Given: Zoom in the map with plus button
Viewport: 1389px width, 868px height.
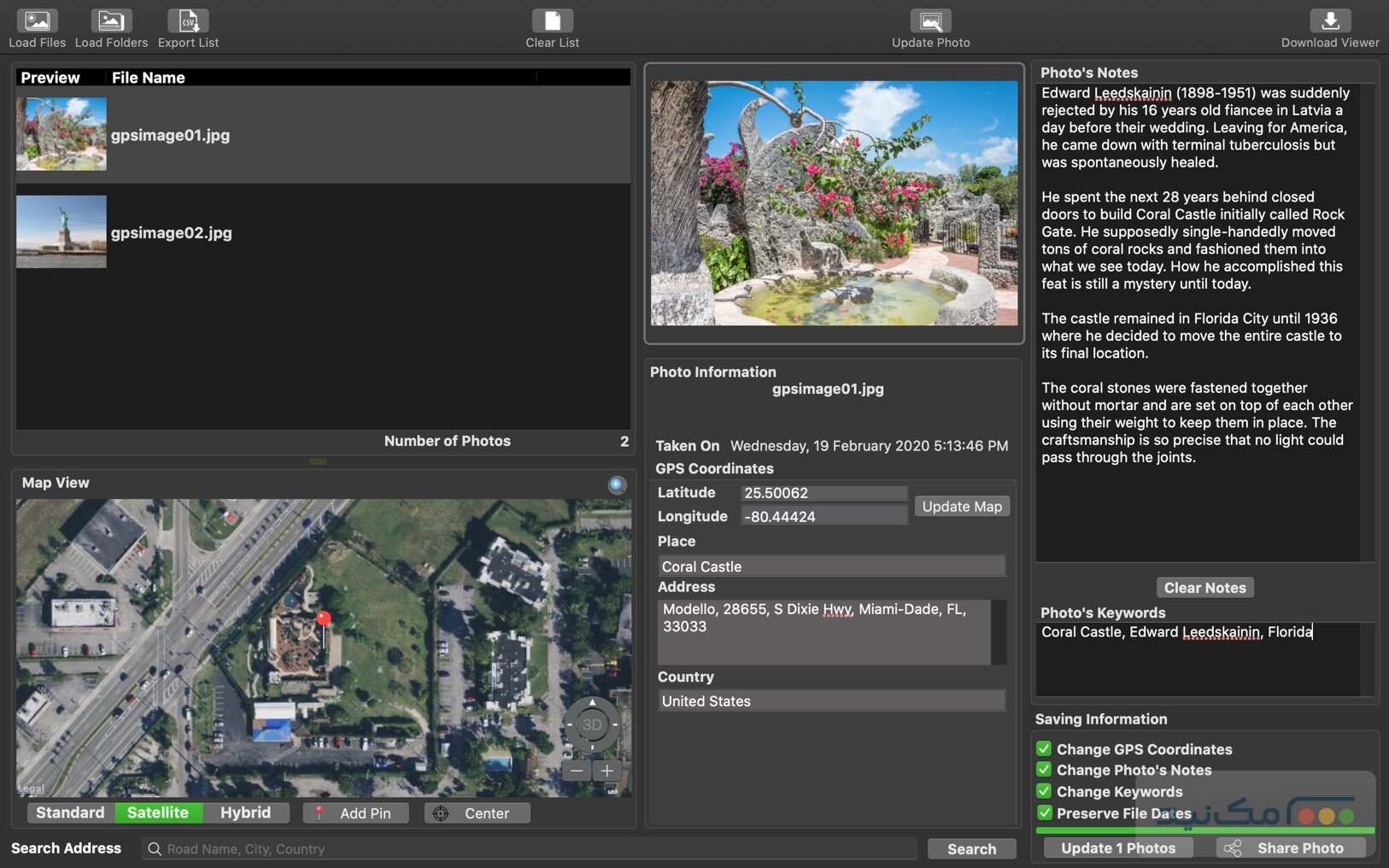Looking at the screenshot, I should [607, 771].
